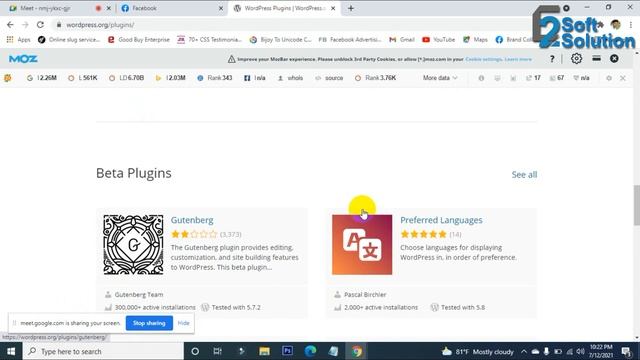Image resolution: width=640 pixels, height=360 pixels.
Task: Open the Preferred Languages plugin title
Action: (441, 220)
